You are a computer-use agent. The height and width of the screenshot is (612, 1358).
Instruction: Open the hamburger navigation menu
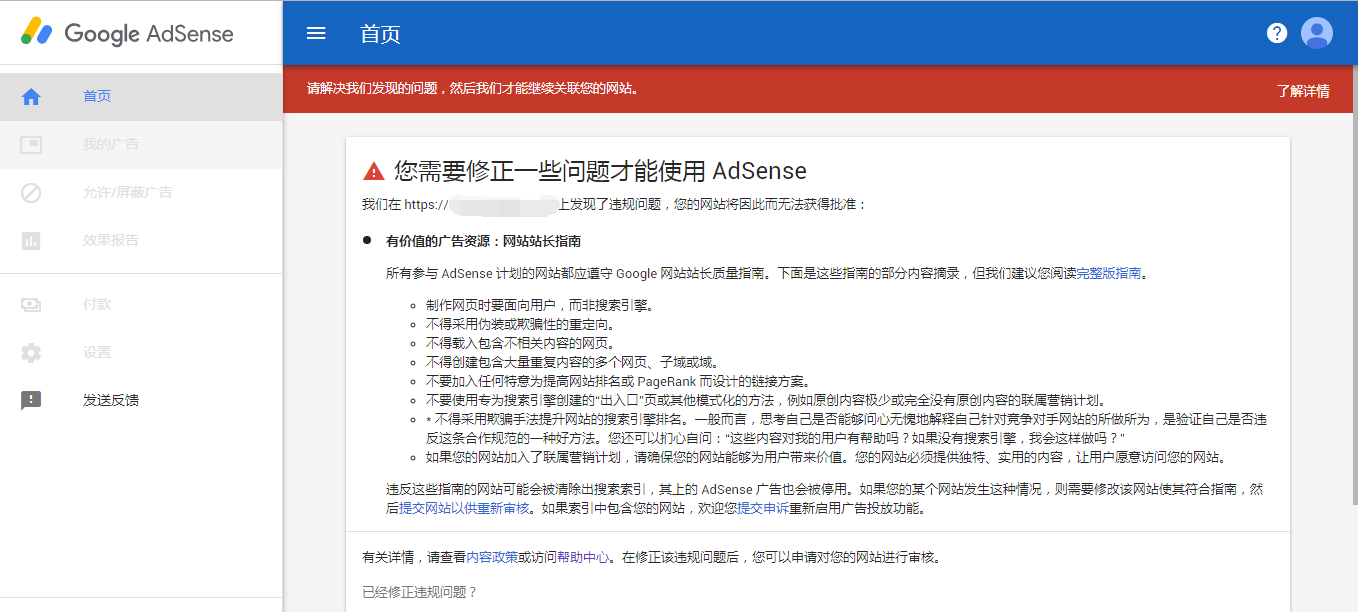[x=316, y=33]
